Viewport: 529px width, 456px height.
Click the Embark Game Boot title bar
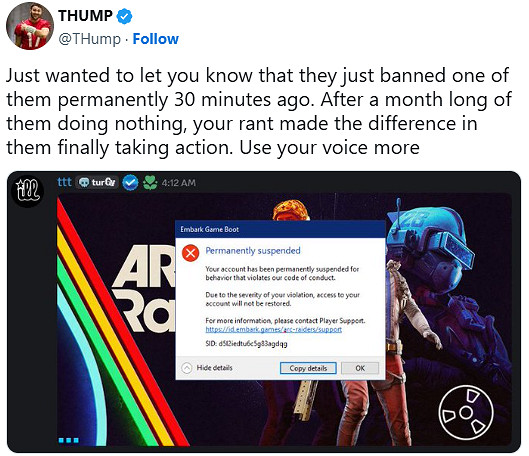click(x=280, y=229)
